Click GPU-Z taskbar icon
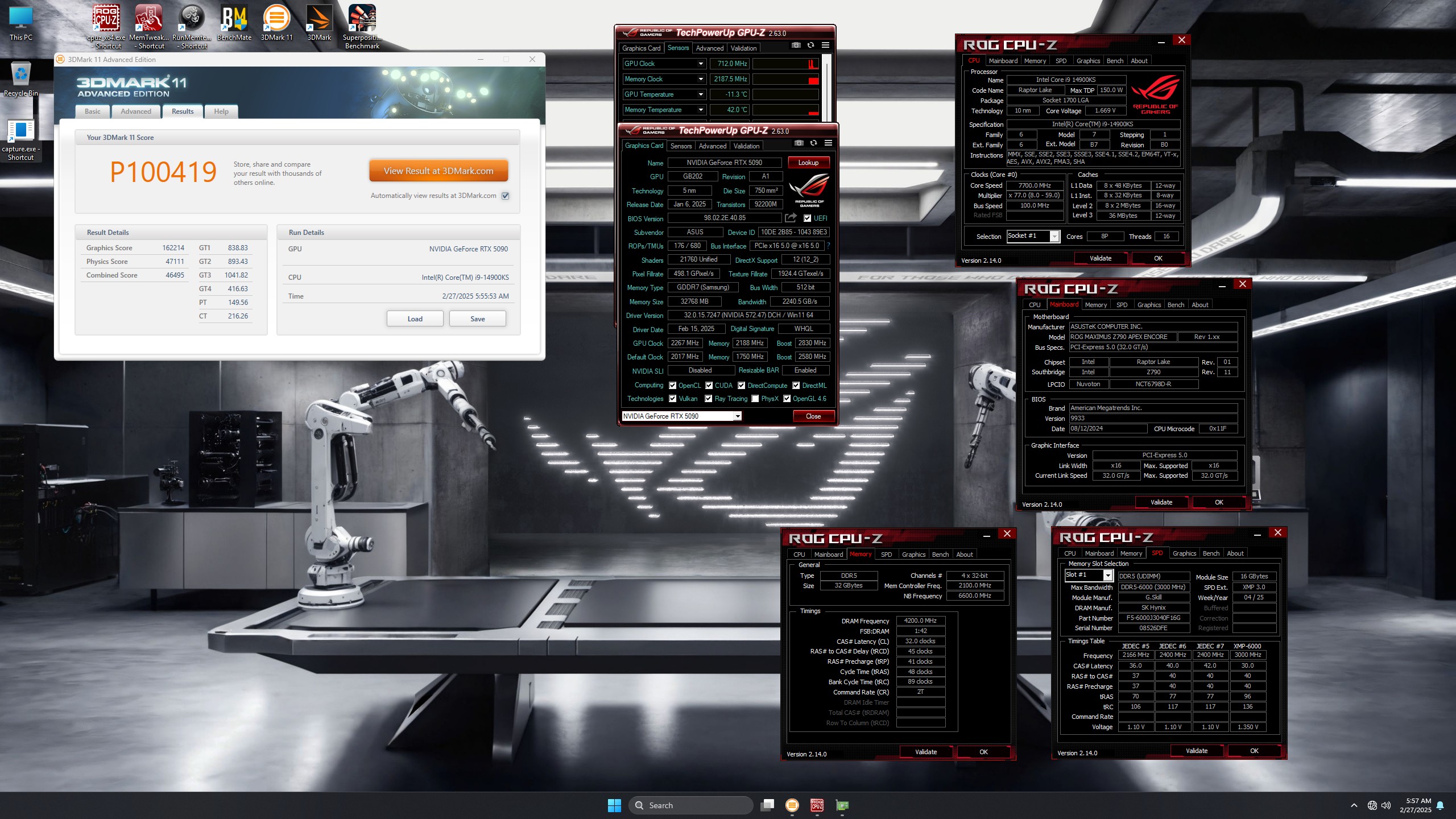The width and height of the screenshot is (1456, 819). coord(842,805)
